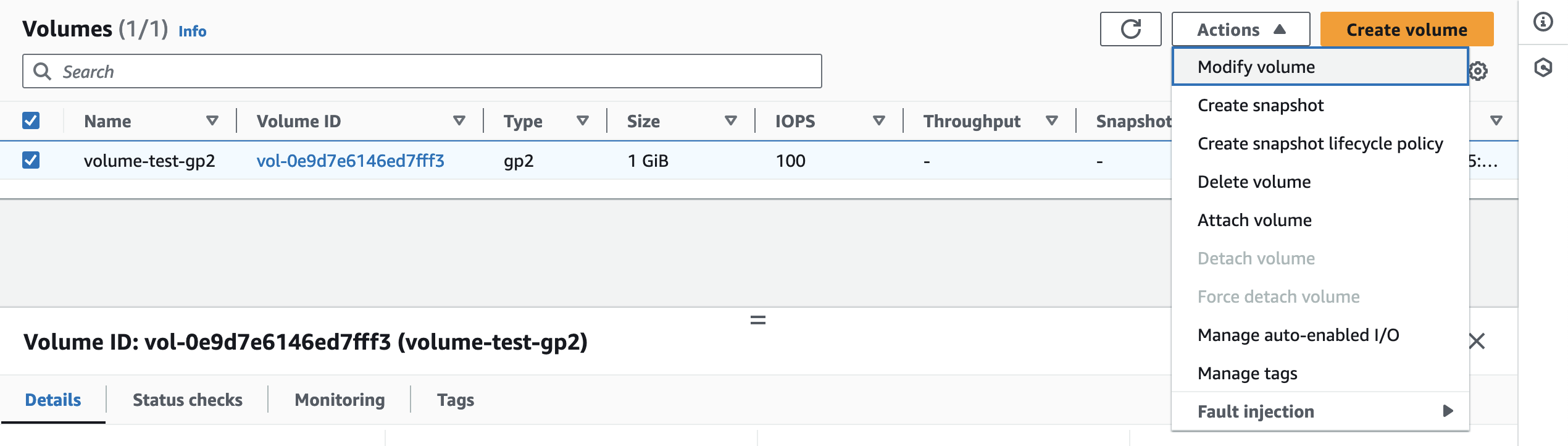
Task: Select Modify volume from Actions menu
Action: pyautogui.click(x=1256, y=67)
